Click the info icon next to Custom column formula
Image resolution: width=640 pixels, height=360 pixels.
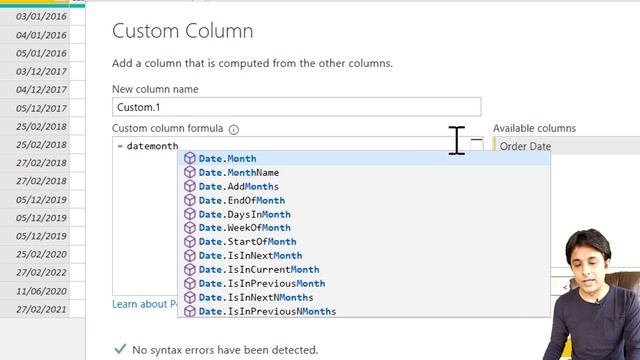click(233, 129)
